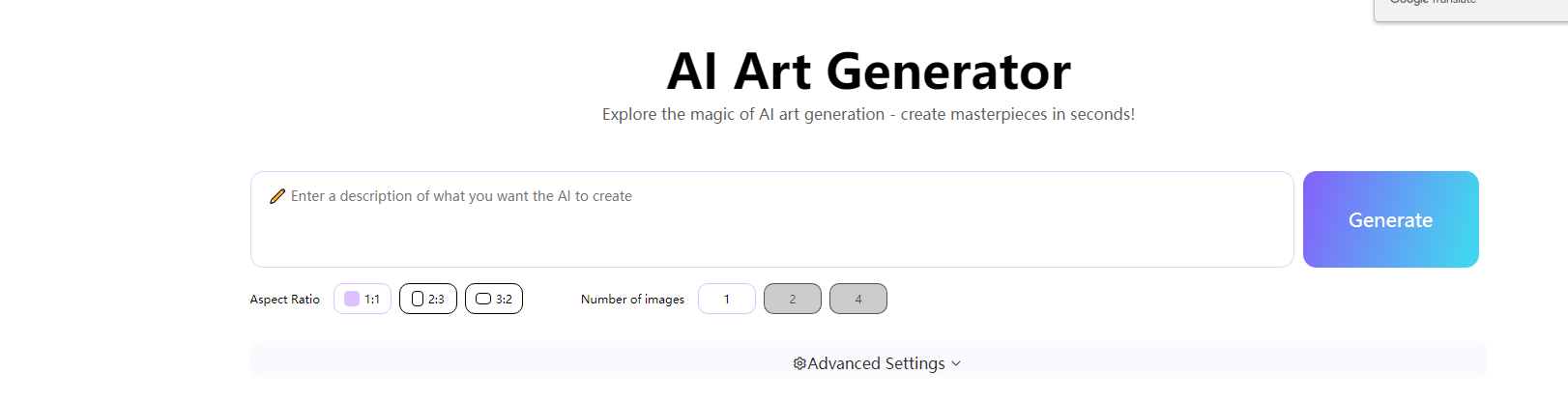The height and width of the screenshot is (402, 1568).
Task: Set number of images to 4
Action: [x=858, y=299]
